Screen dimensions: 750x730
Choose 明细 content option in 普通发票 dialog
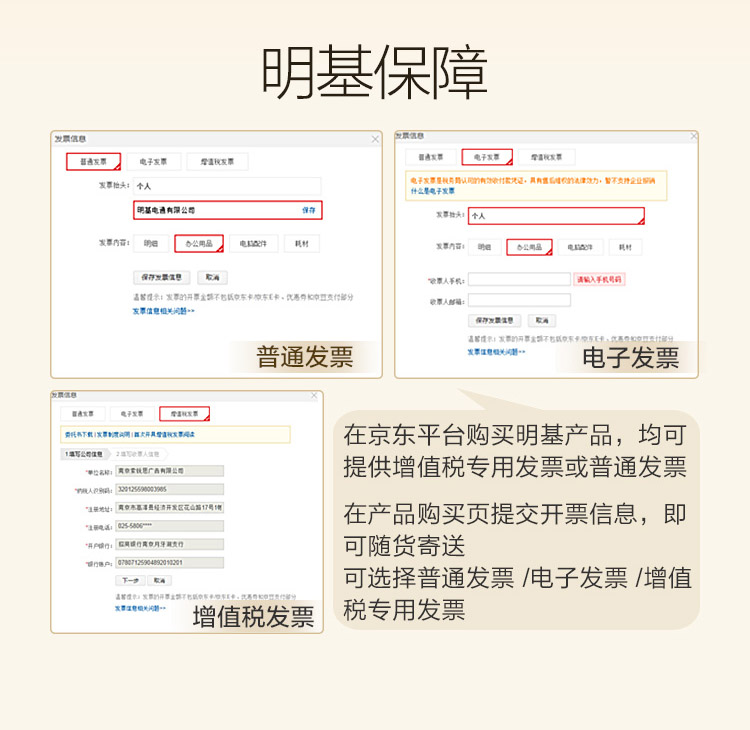(x=151, y=243)
